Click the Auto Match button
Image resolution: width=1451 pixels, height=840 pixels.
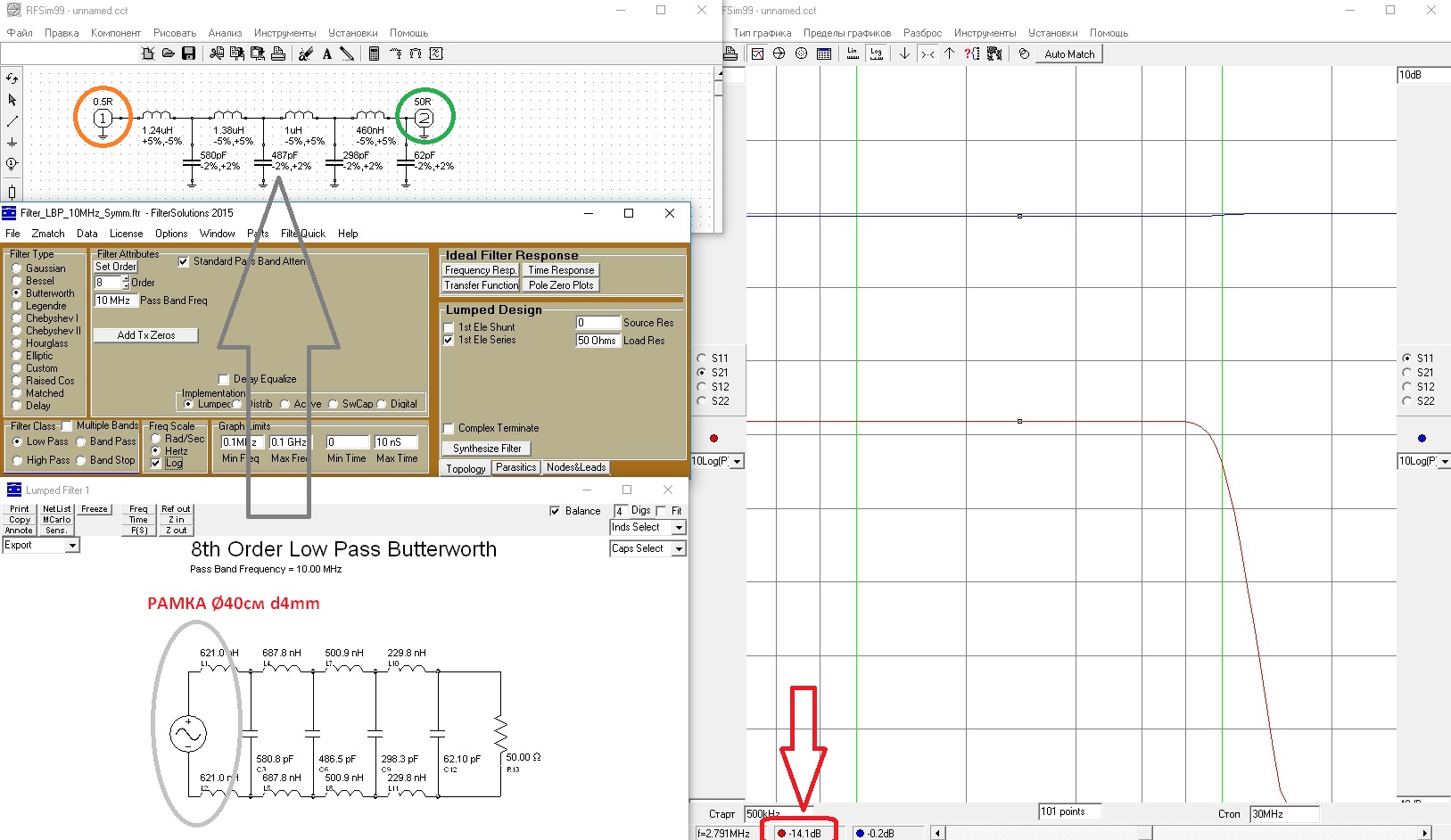[x=1069, y=54]
